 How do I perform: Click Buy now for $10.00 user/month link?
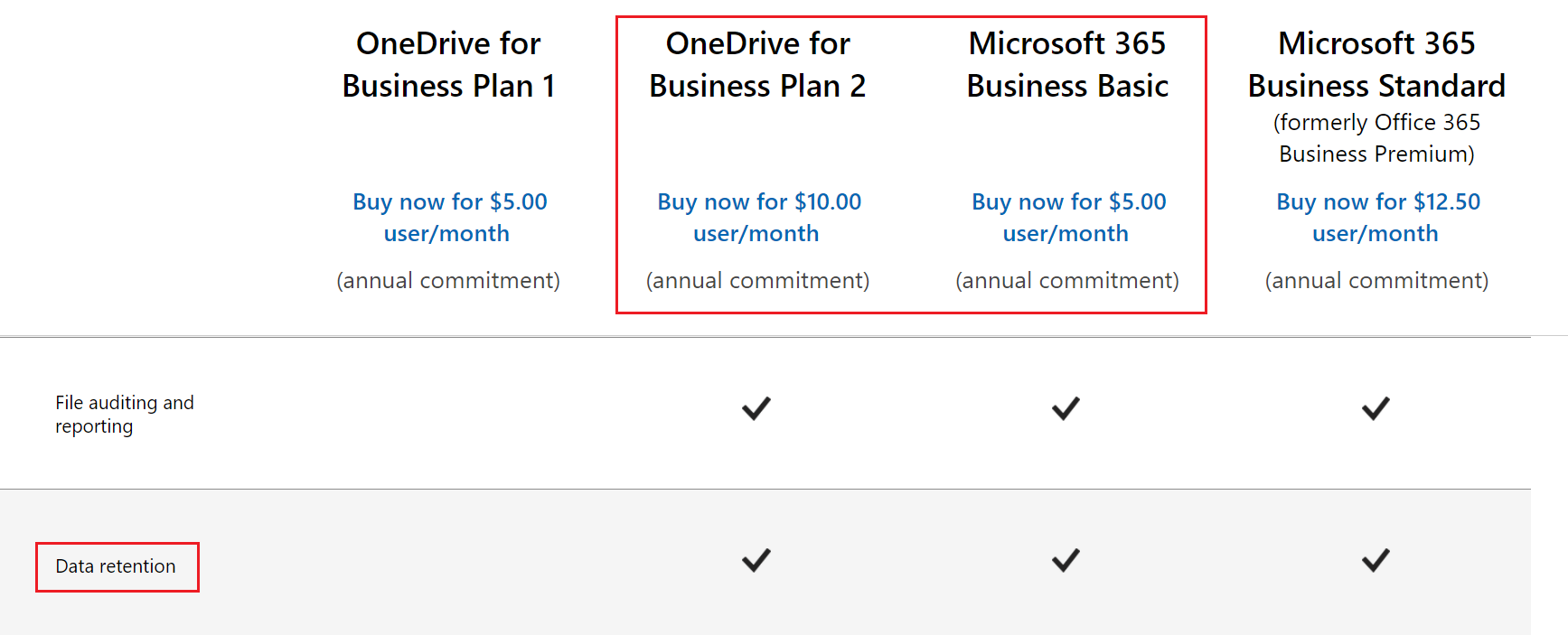tap(758, 217)
